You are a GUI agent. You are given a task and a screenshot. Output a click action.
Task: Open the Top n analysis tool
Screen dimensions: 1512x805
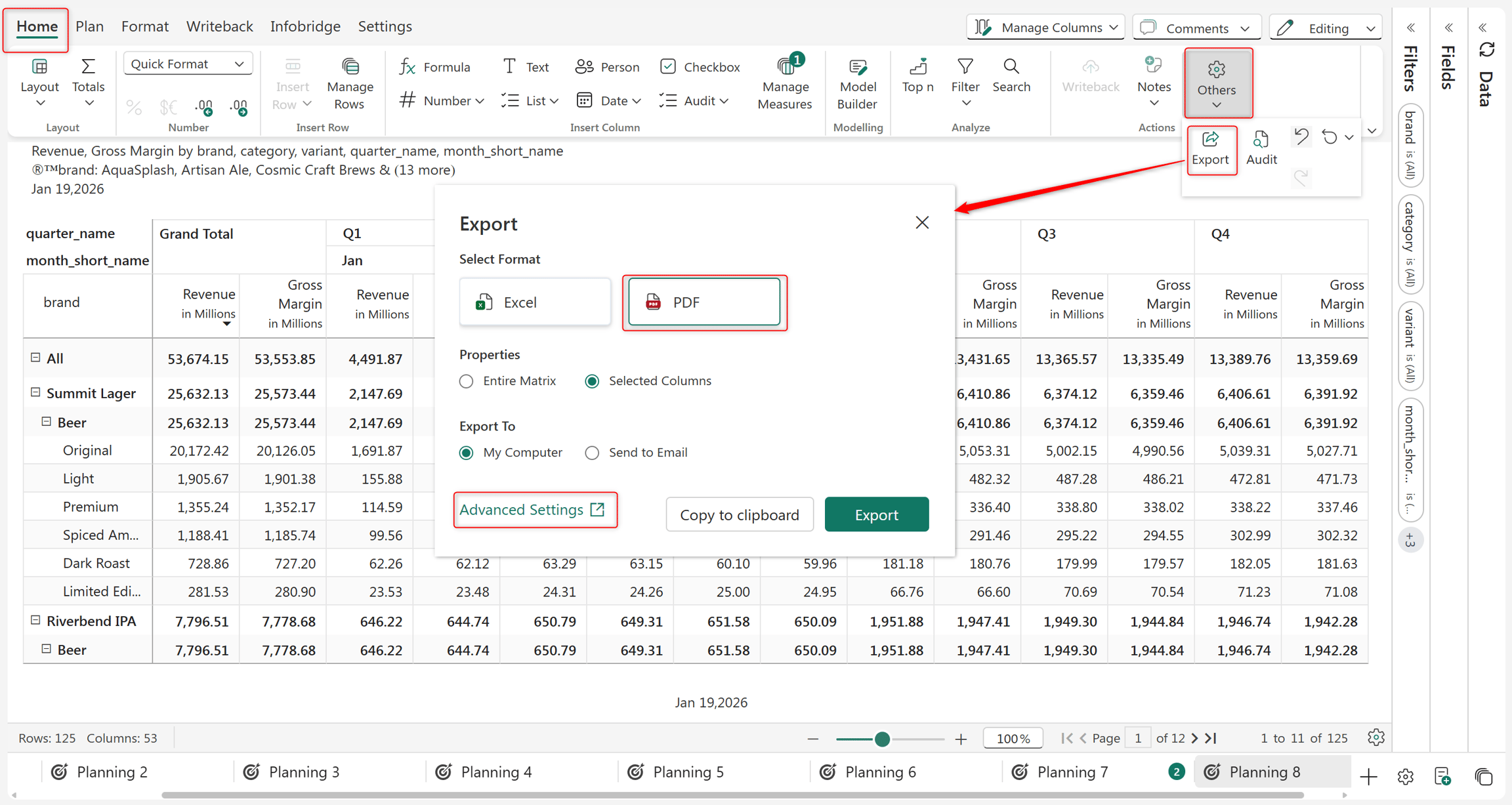point(917,75)
